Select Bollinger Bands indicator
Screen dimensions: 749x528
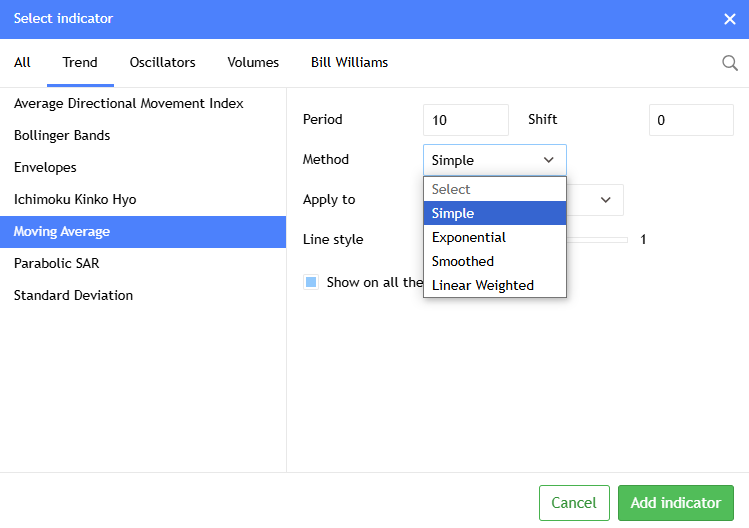(x=143, y=136)
